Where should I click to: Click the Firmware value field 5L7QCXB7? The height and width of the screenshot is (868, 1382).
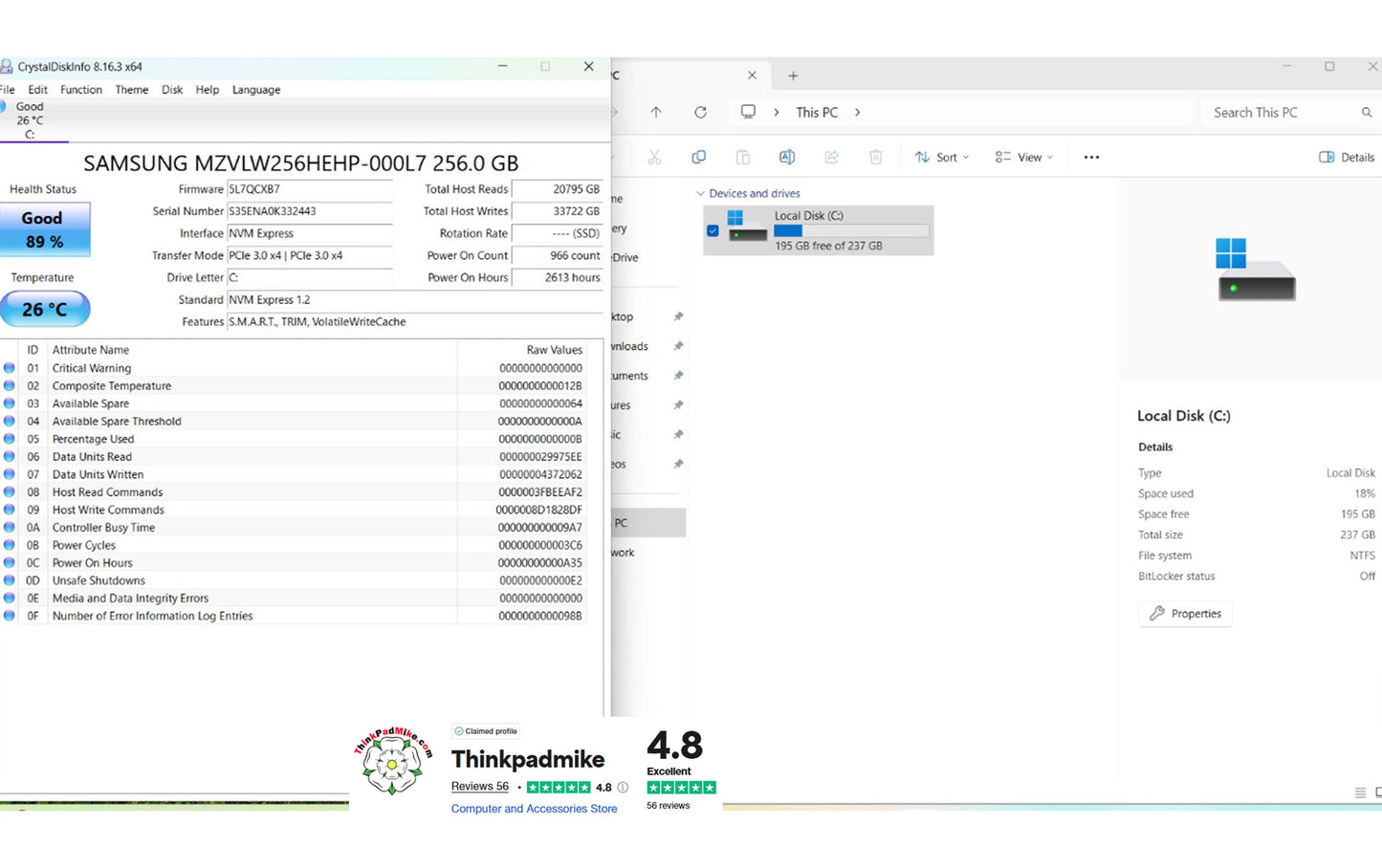click(x=309, y=189)
